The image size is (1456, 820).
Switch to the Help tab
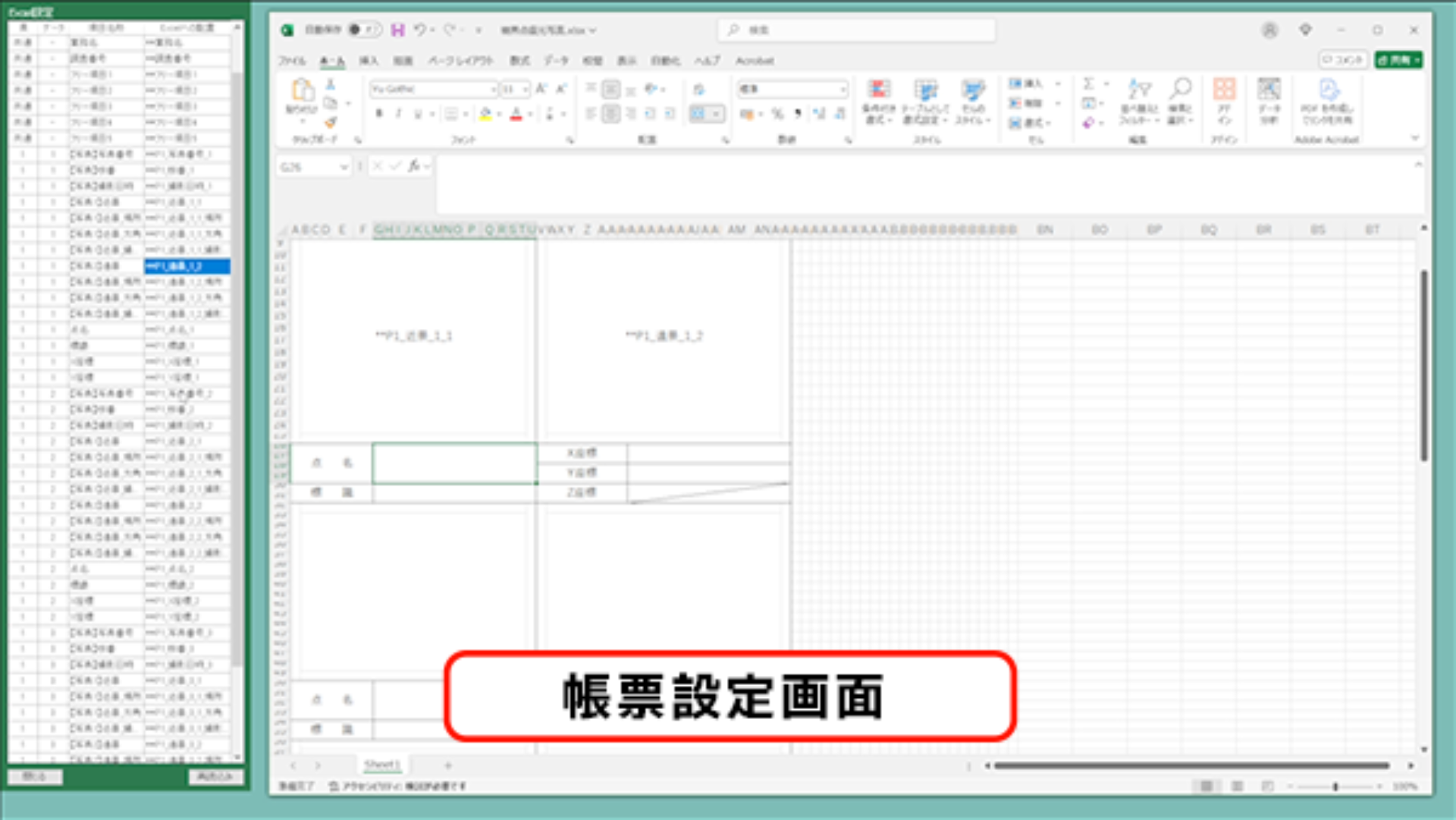coord(707,61)
